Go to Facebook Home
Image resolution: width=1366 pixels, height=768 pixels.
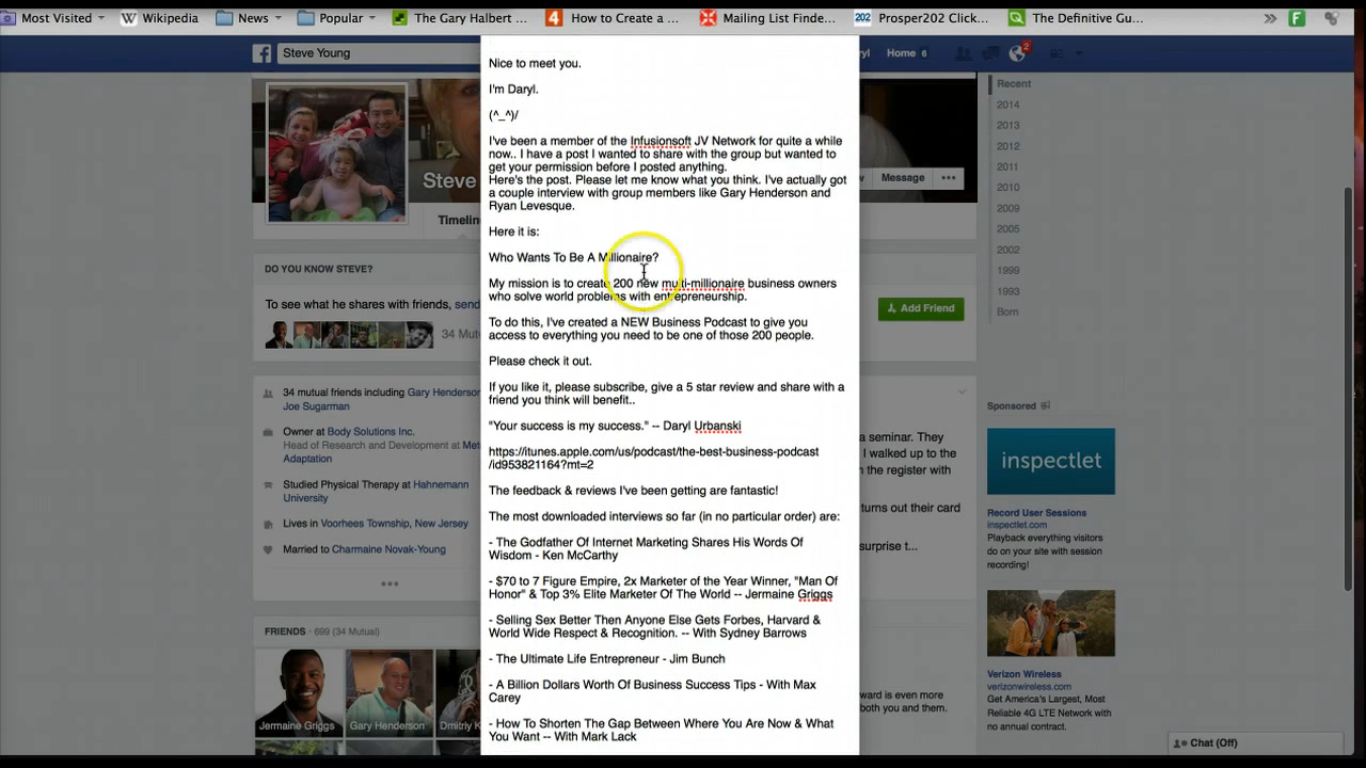(901, 53)
